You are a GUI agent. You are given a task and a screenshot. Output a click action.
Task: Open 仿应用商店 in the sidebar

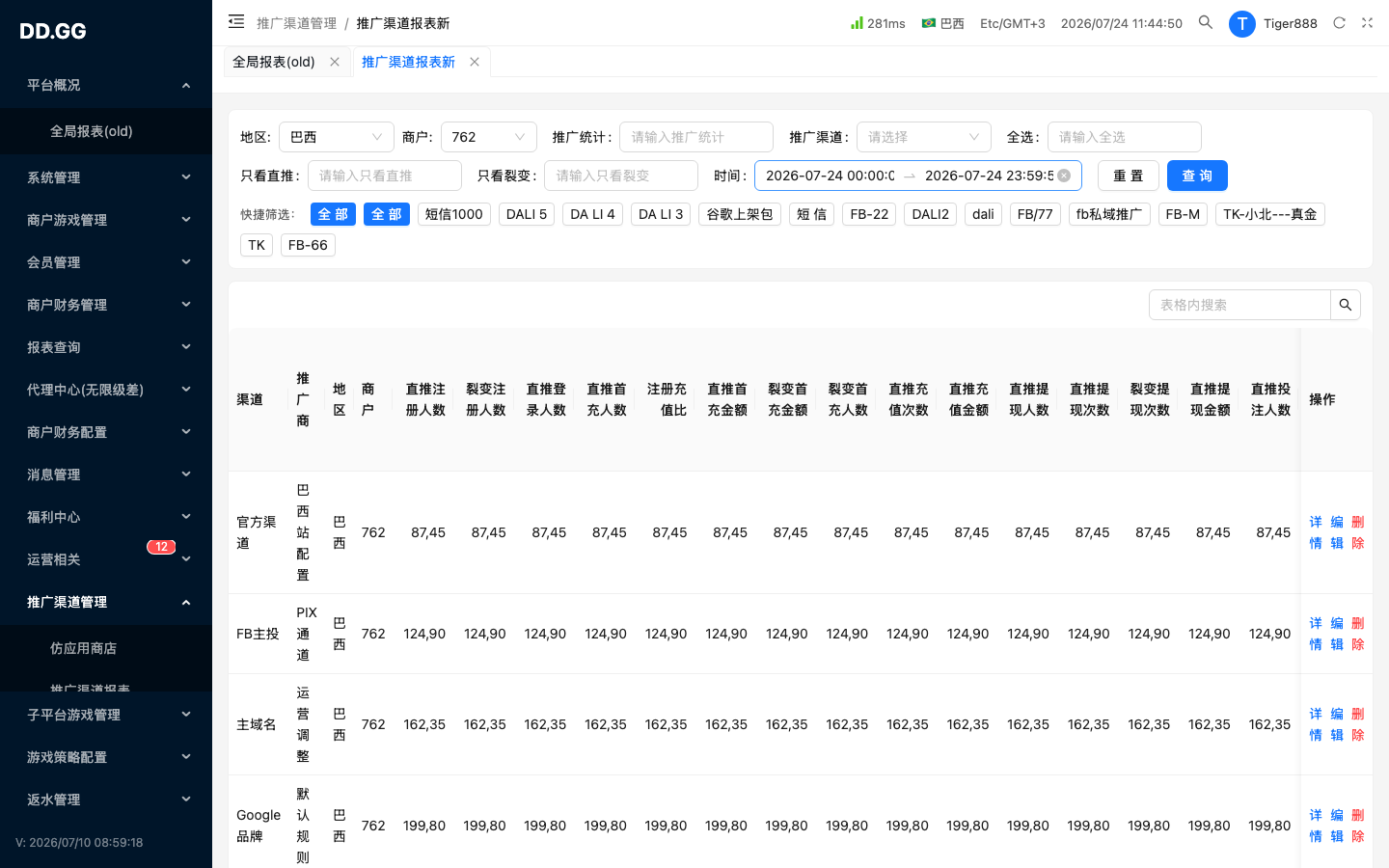[x=106, y=648]
